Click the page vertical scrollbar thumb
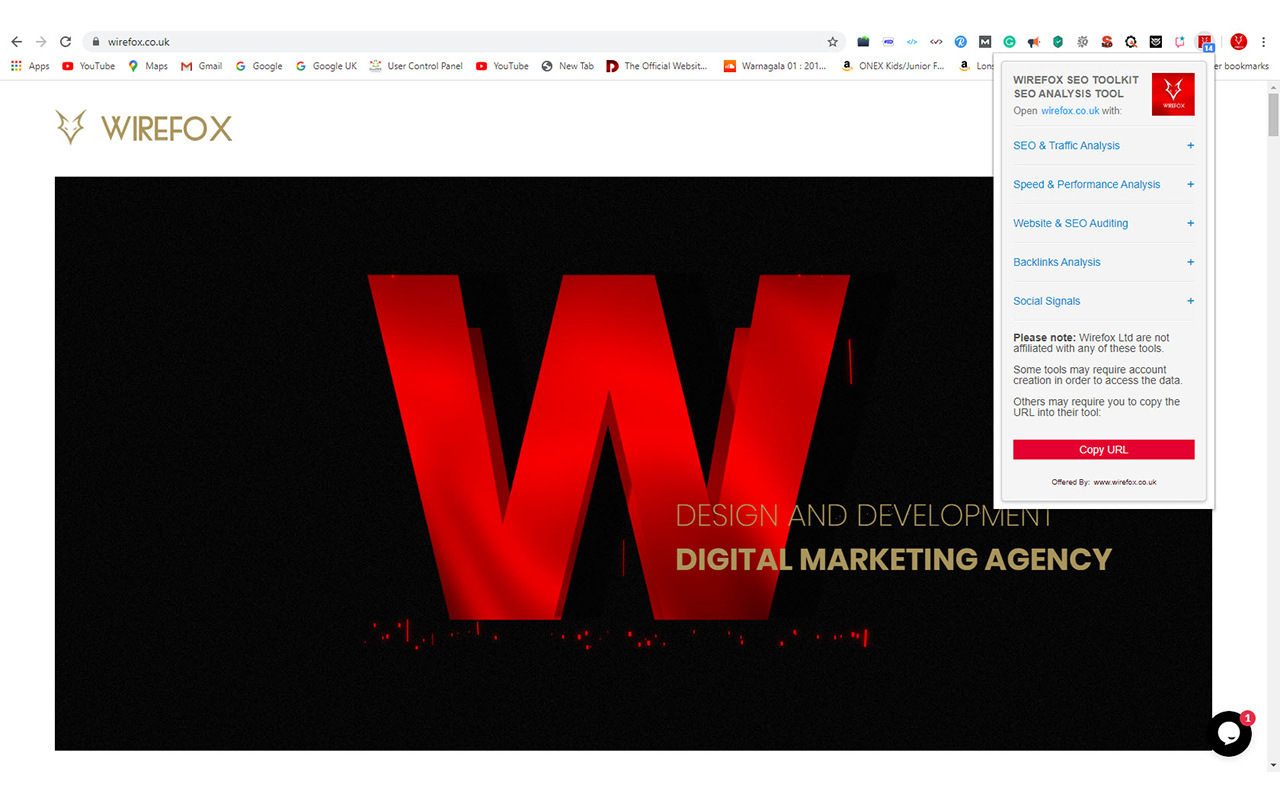Screen dimensions: 1280x800 tap(1273, 114)
